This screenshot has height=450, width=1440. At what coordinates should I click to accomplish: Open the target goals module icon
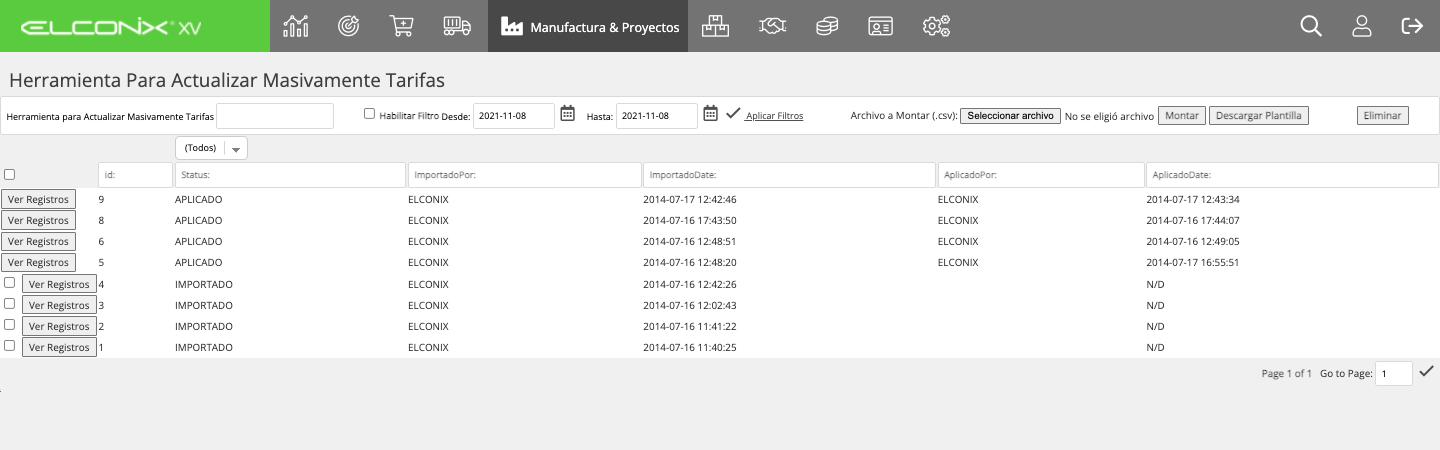pos(348,26)
